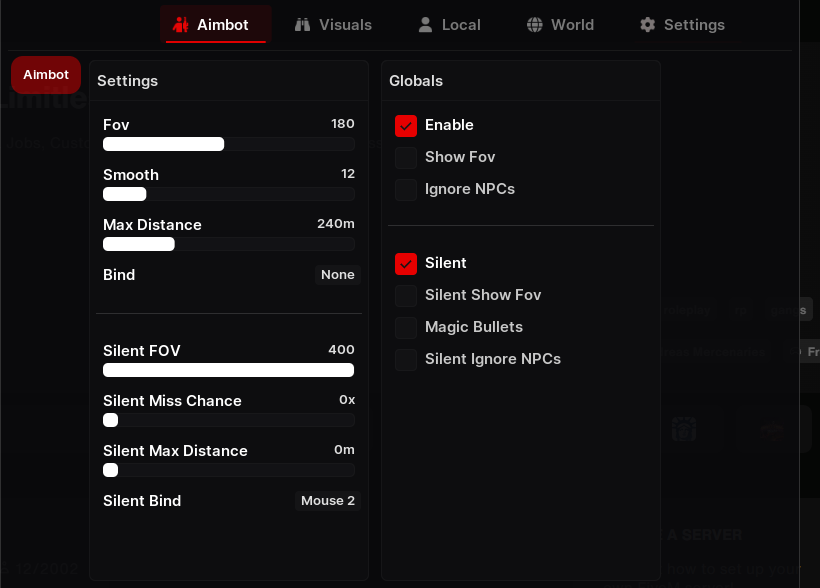This screenshot has width=820, height=588.
Task: Click the Silent Max Distance slider handle
Action: pos(110,470)
